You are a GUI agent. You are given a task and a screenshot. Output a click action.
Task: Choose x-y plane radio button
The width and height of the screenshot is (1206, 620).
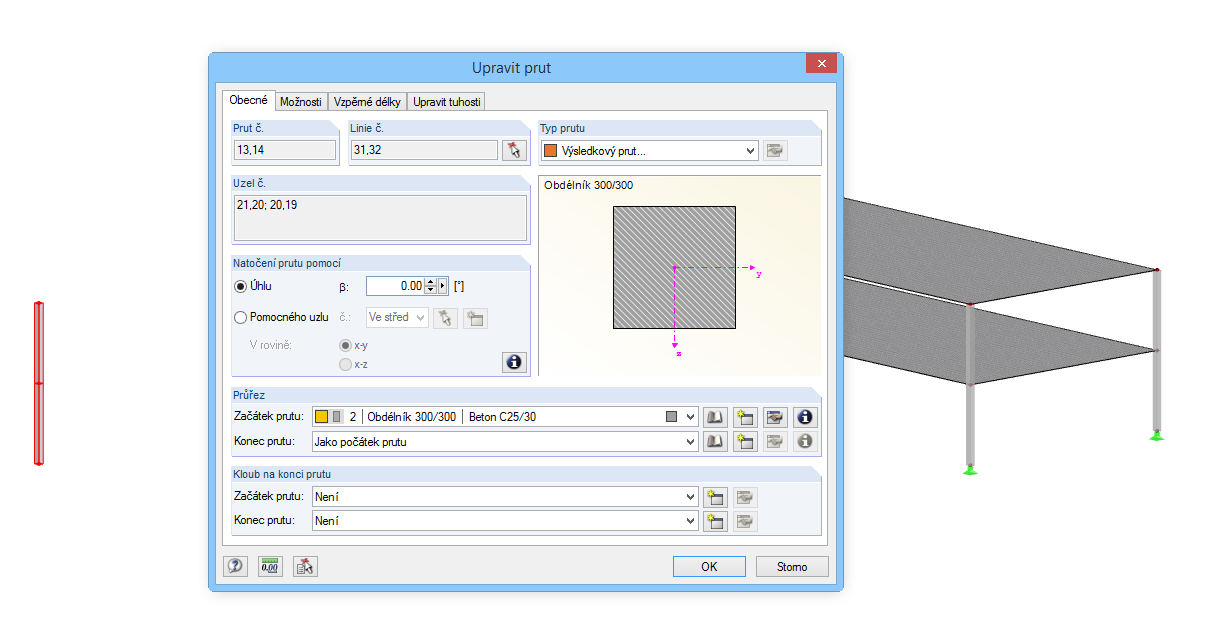346,345
